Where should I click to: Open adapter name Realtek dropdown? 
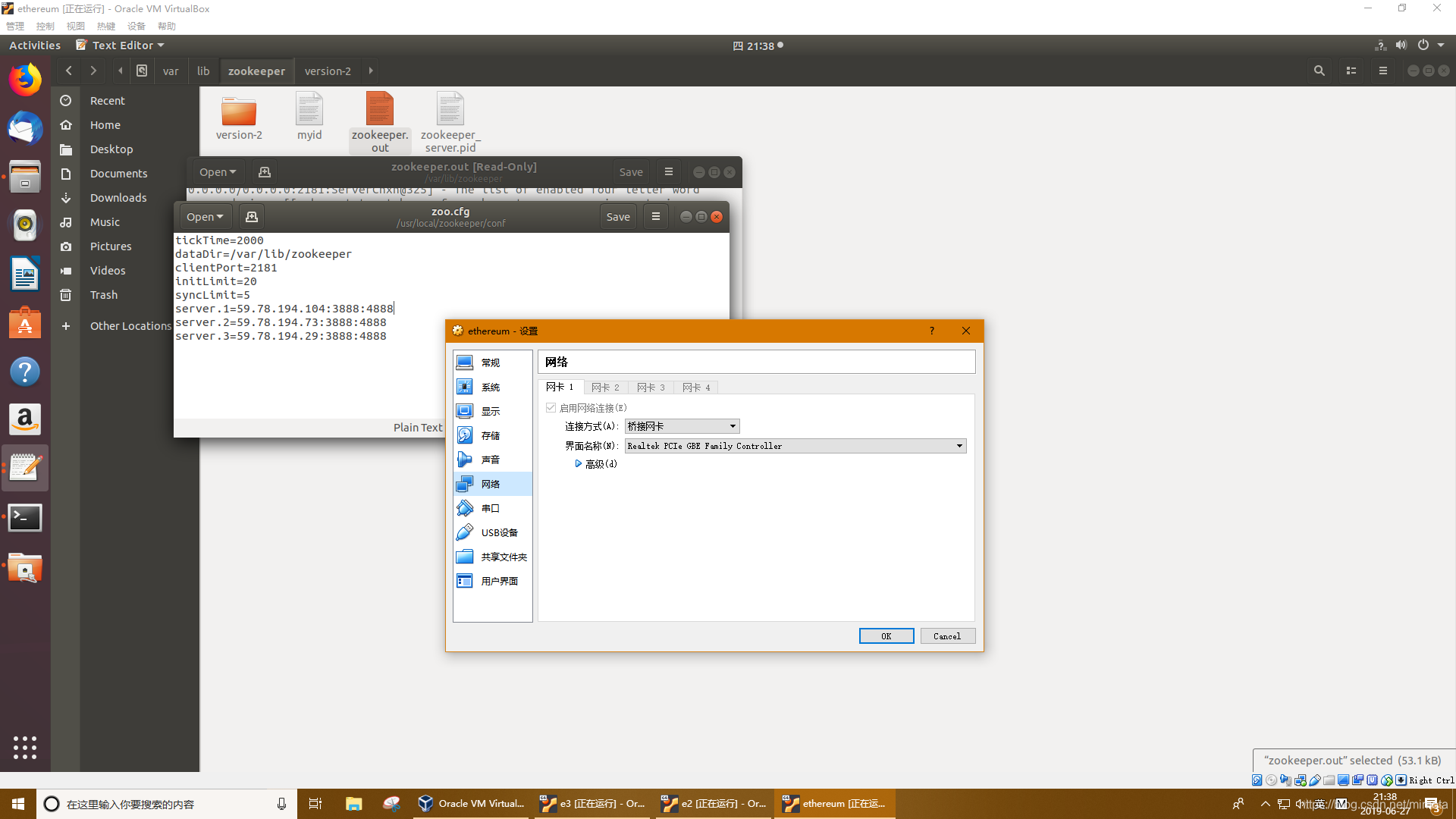tap(795, 446)
